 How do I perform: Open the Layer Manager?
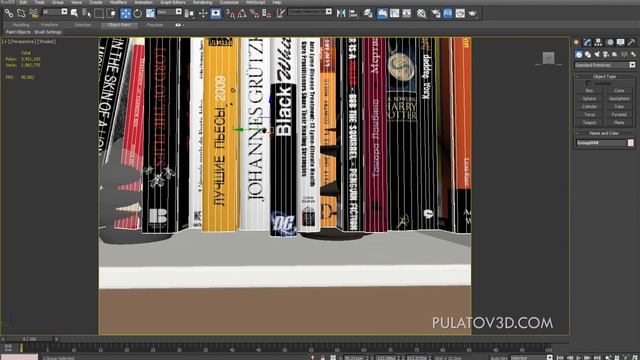click(x=368, y=13)
